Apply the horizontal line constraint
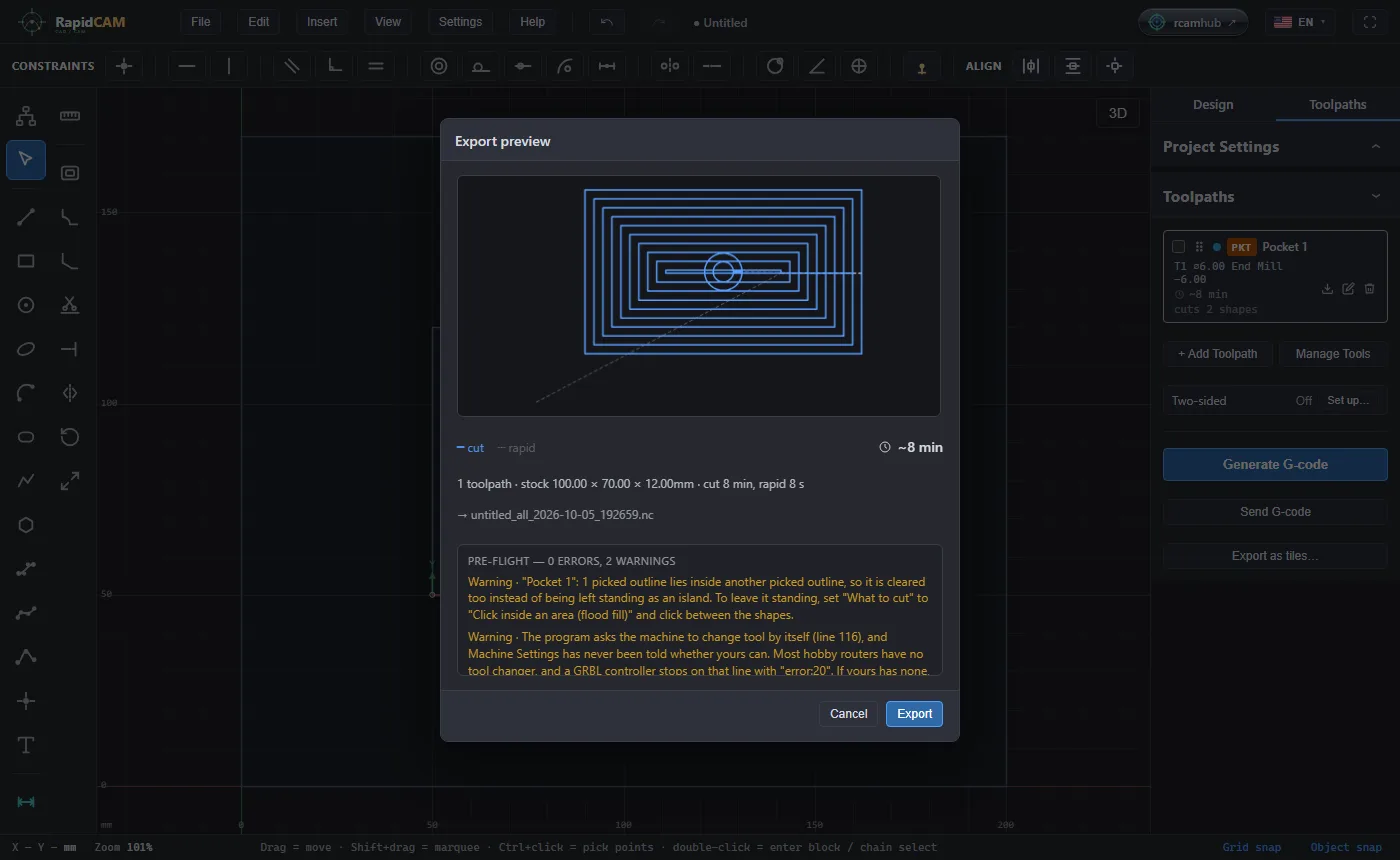Screen dimensions: 1400x860 click(x=187, y=66)
